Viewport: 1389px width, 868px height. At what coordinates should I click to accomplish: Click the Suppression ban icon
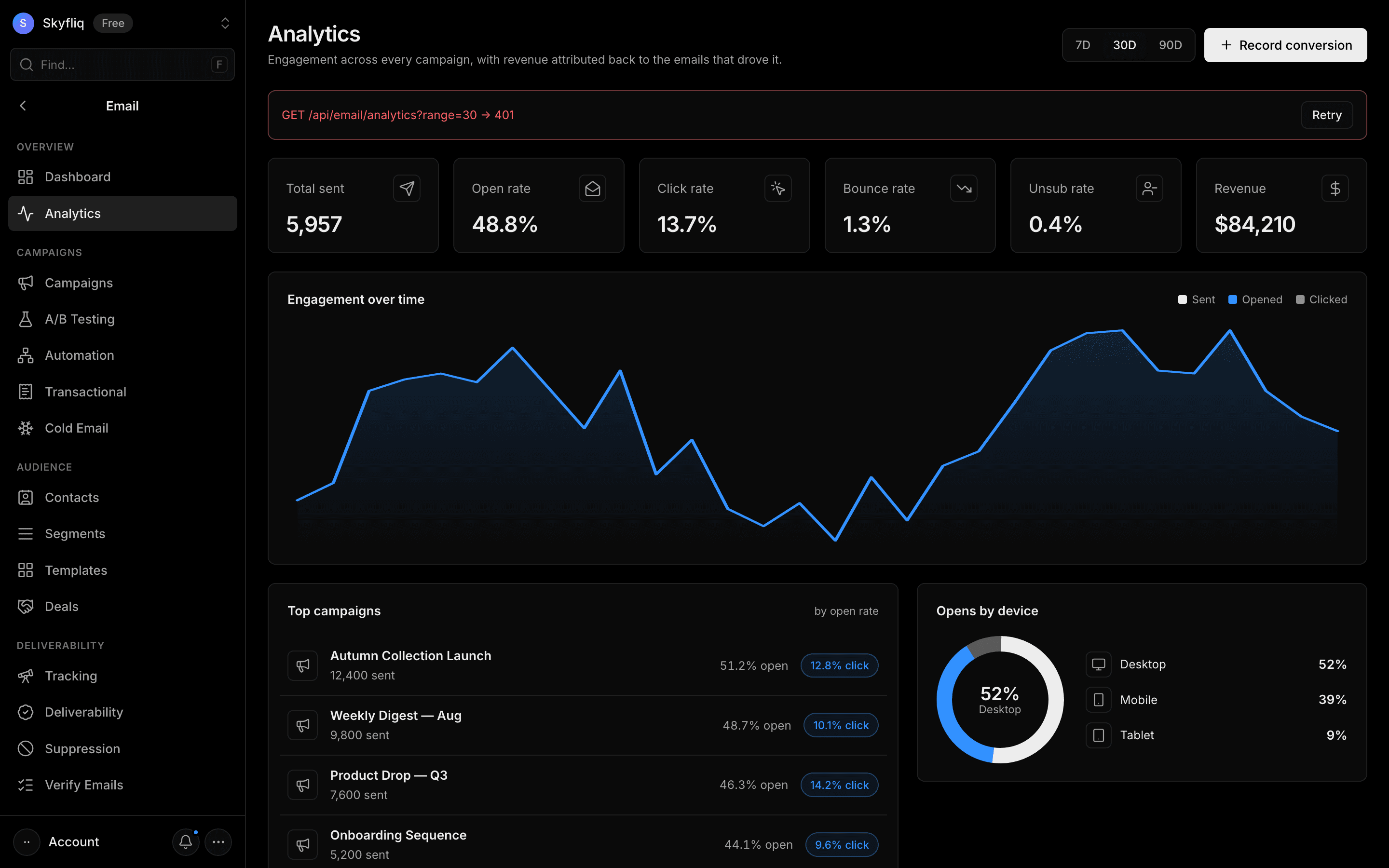(25, 748)
